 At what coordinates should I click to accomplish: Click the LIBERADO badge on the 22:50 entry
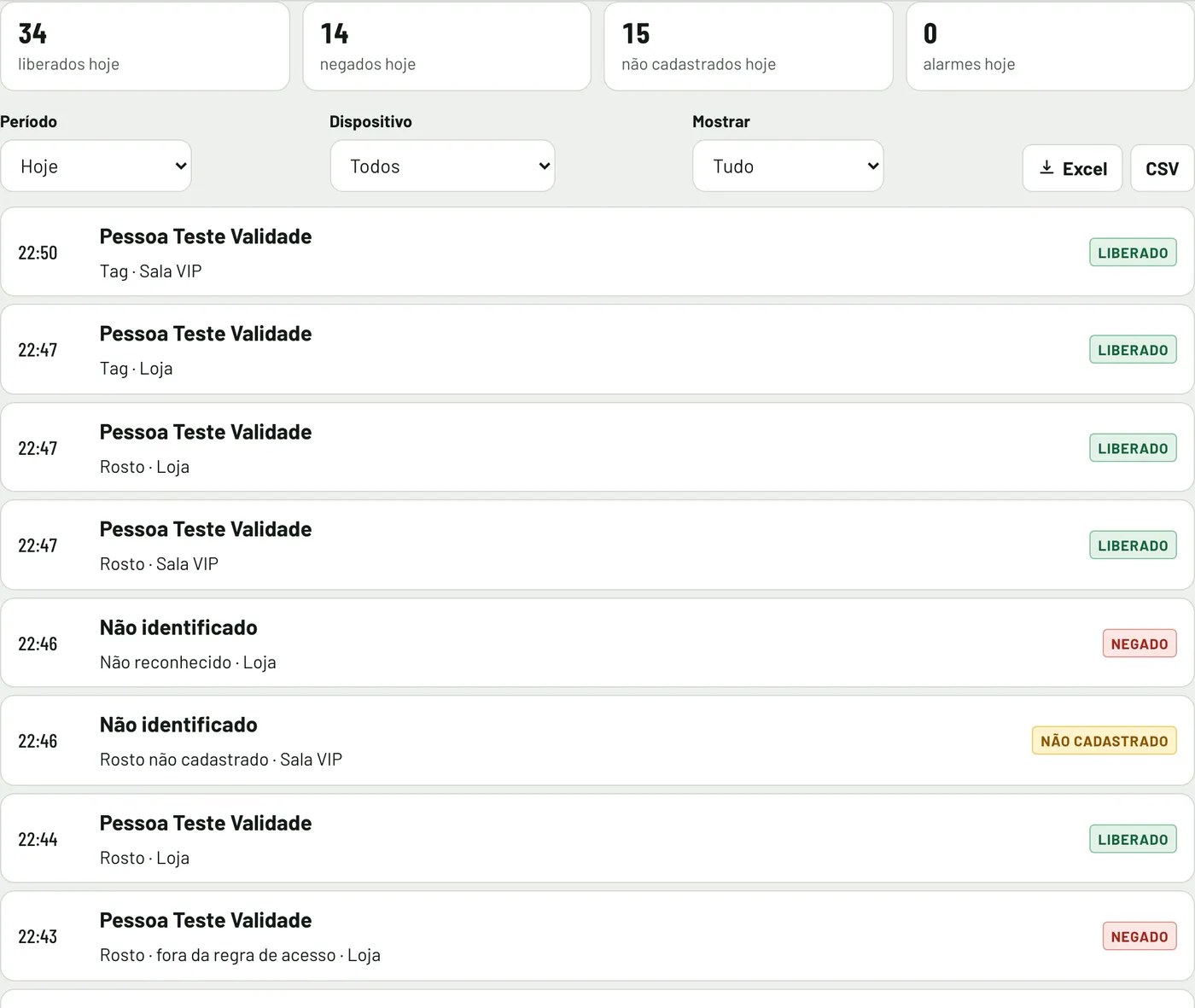(x=1133, y=253)
